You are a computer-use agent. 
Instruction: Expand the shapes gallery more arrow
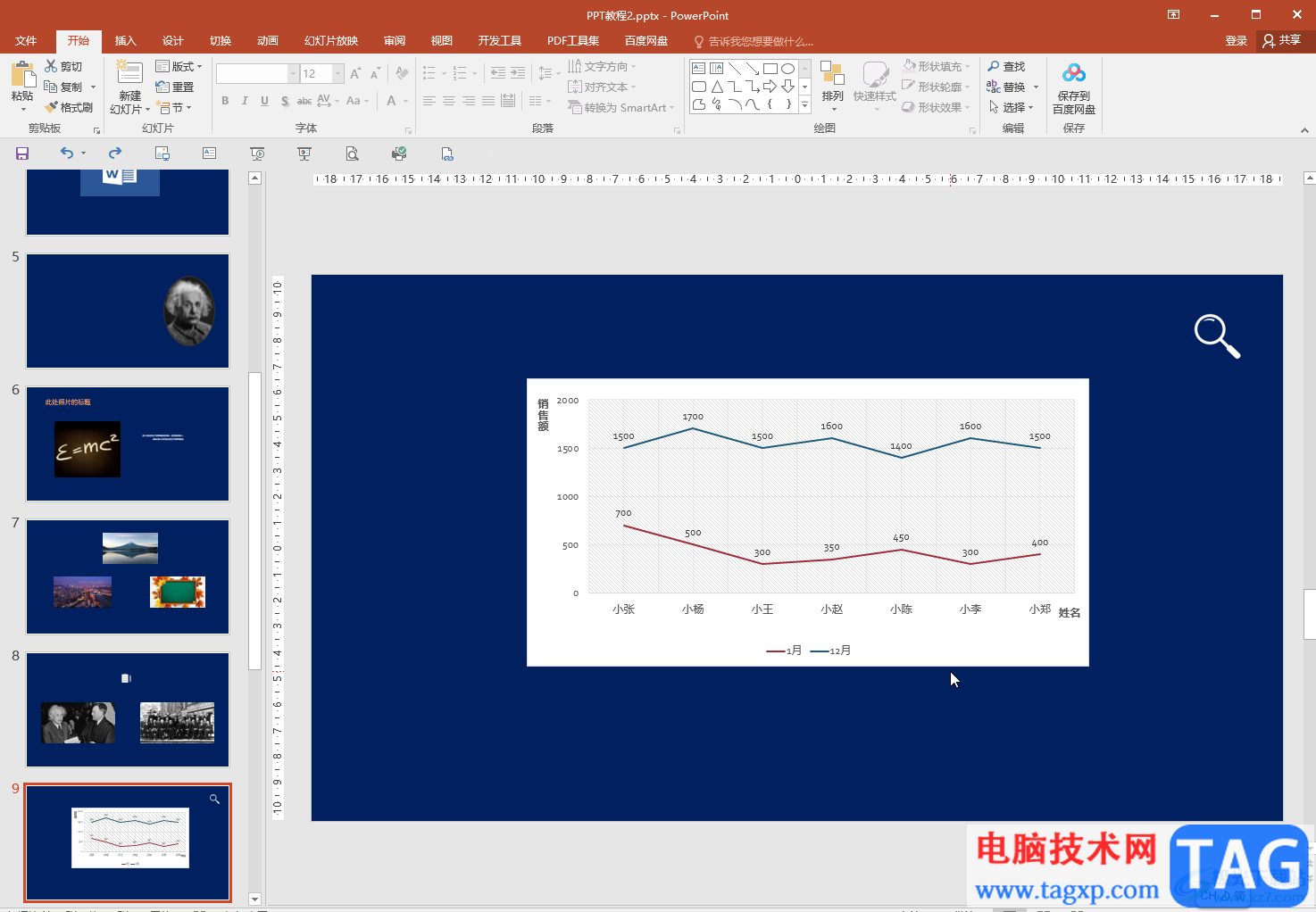point(804,104)
